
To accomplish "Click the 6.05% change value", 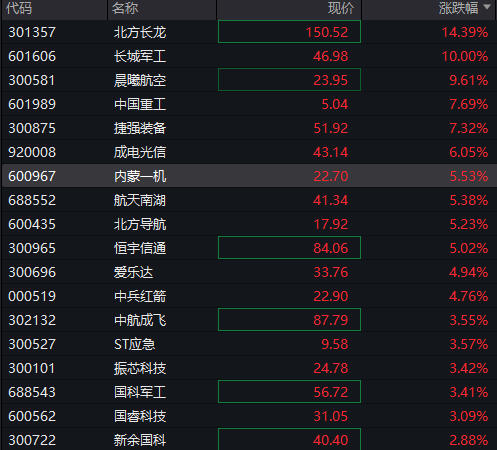I will click(469, 152).
